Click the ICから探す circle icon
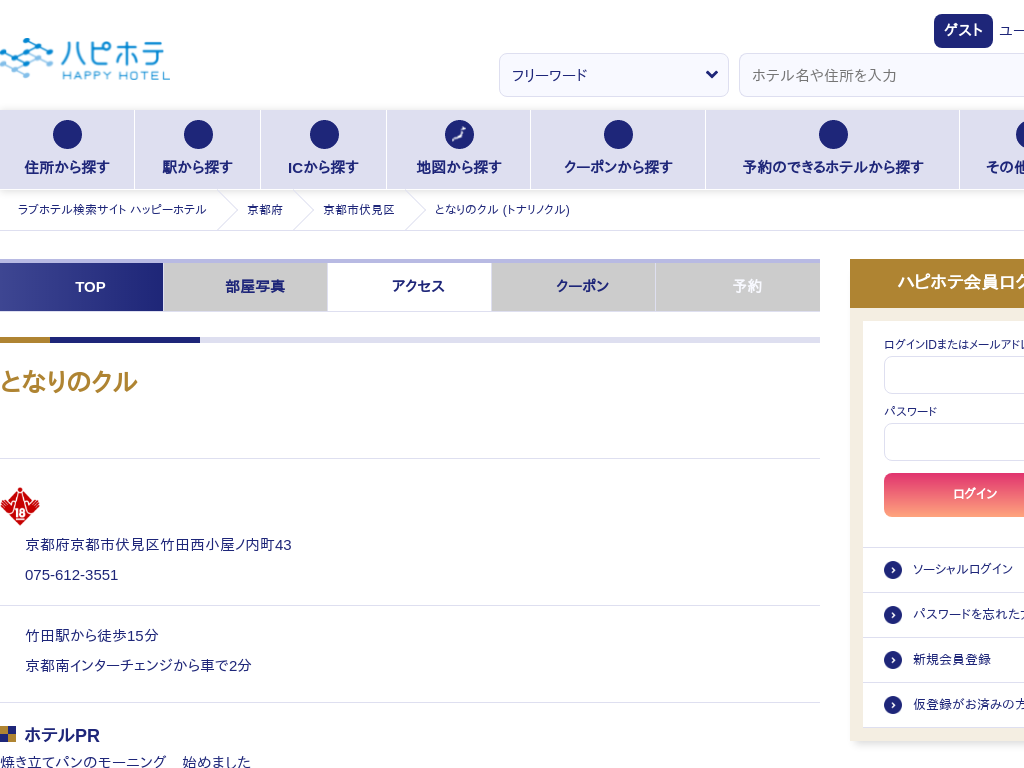The width and height of the screenshot is (1024, 768). (x=324, y=135)
